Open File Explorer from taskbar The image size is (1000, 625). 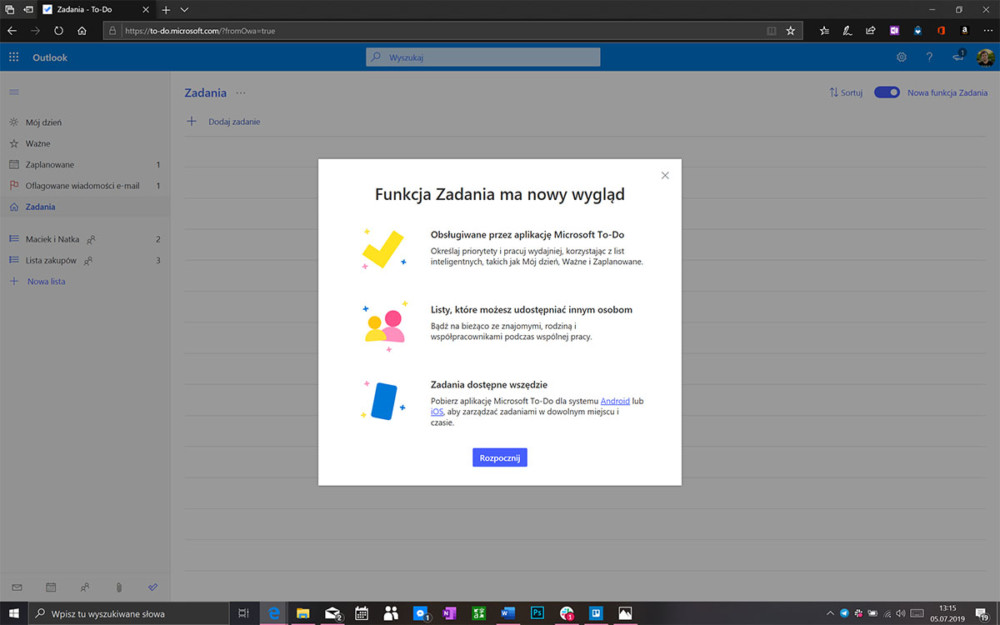[x=303, y=614]
